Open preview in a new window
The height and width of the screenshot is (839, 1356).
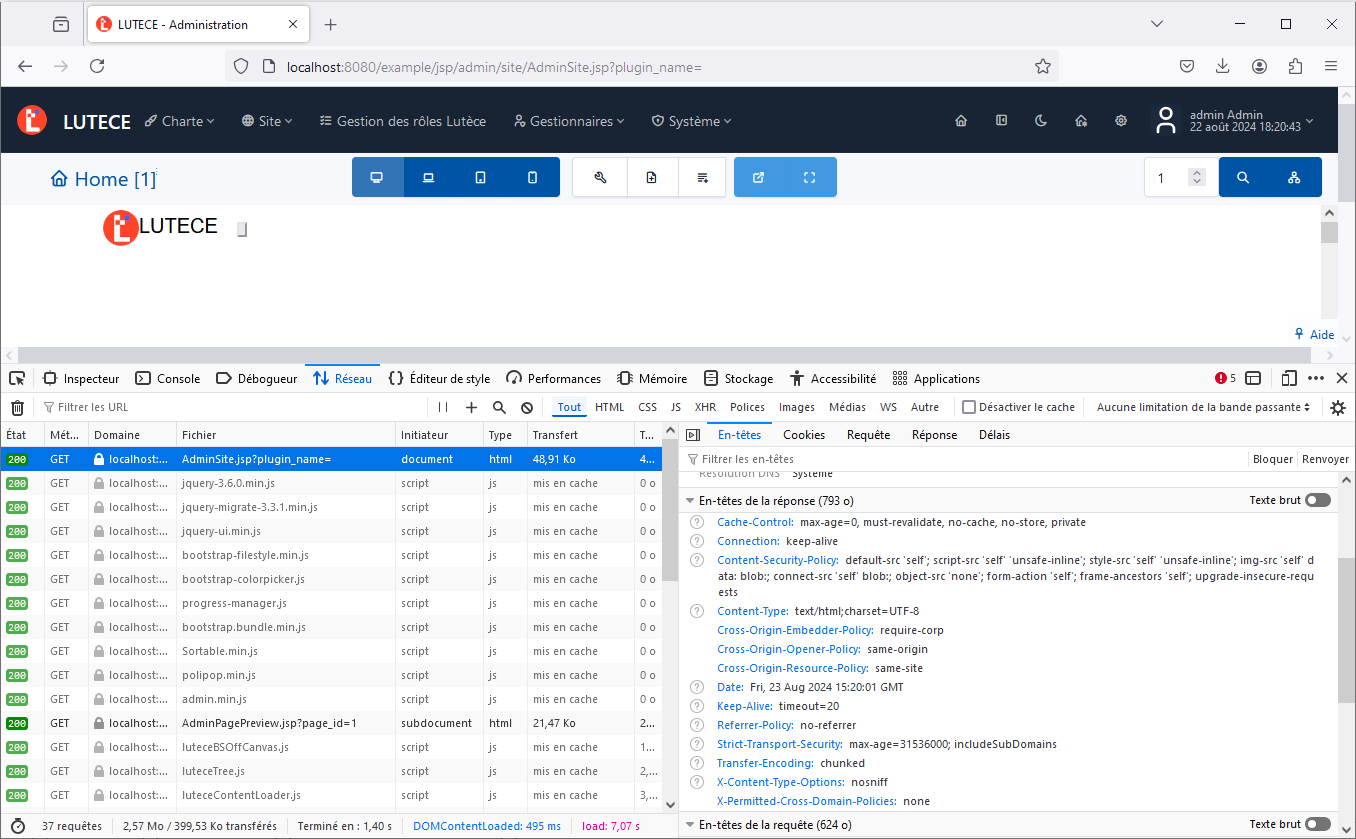pyautogui.click(x=758, y=177)
